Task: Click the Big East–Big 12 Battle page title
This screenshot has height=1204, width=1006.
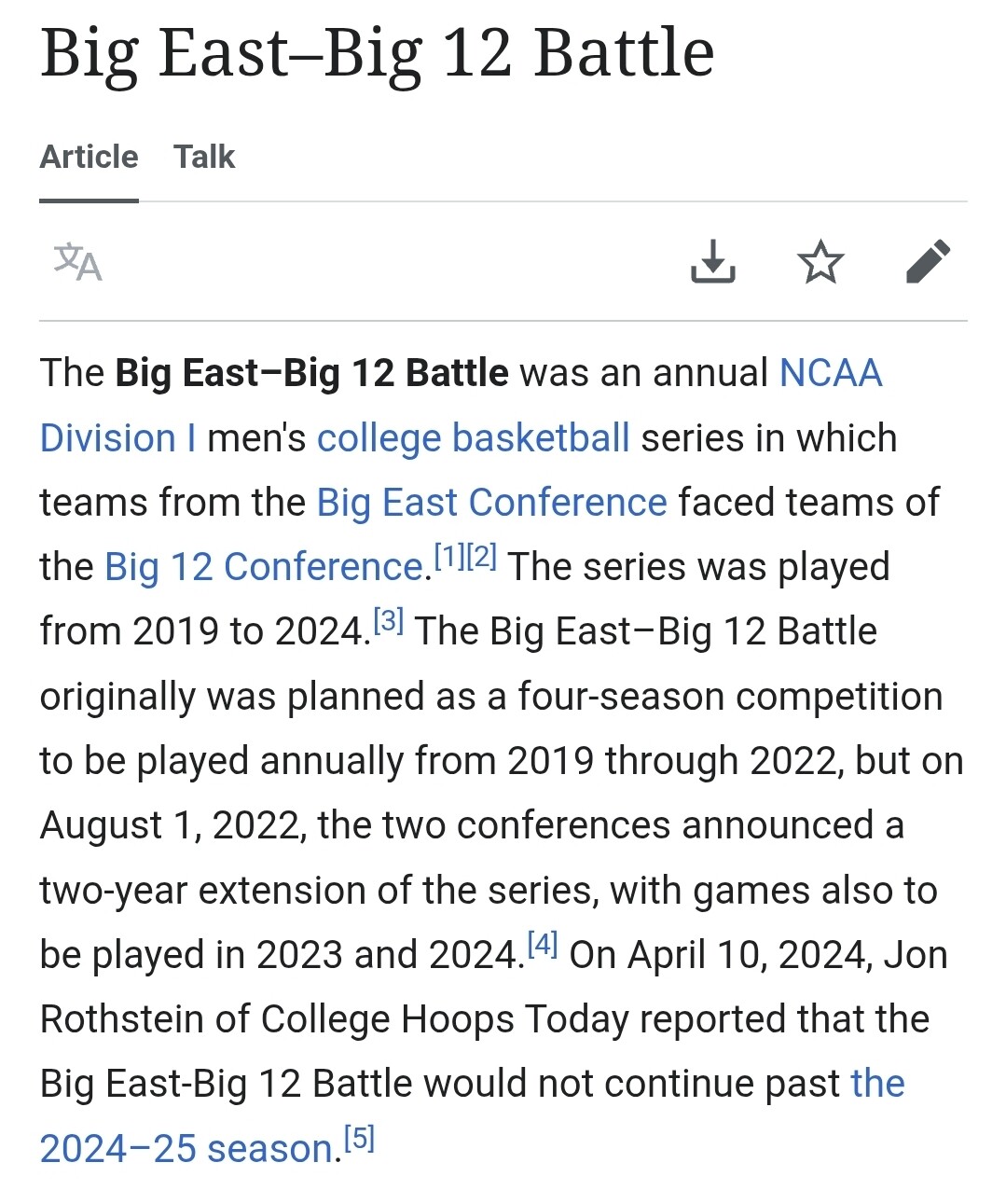Action: click(x=378, y=53)
